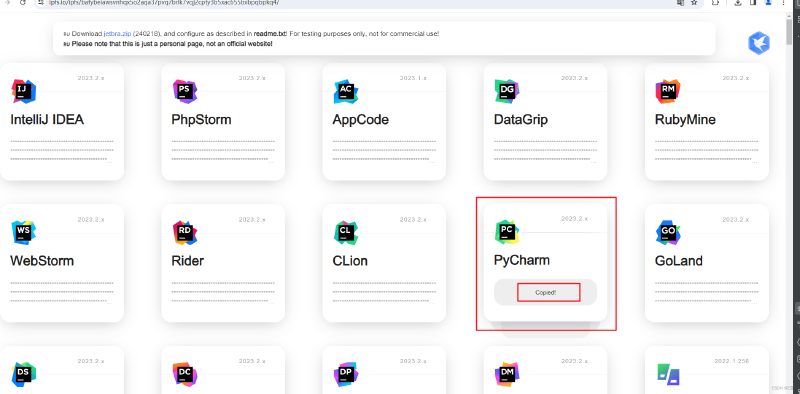Click the RubyMine RM logo icon
Viewport: 800px width, 394px height.
coord(668,92)
